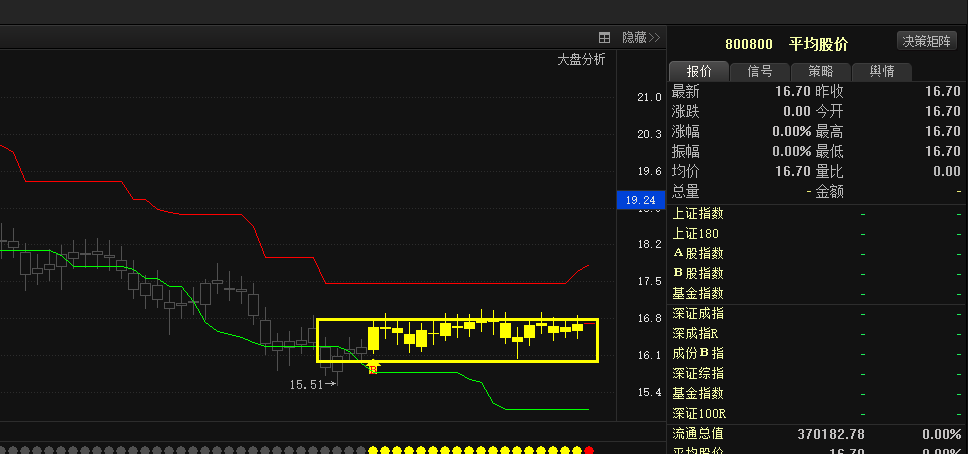
Task: Click the 总量 label
Action: click(x=685, y=191)
